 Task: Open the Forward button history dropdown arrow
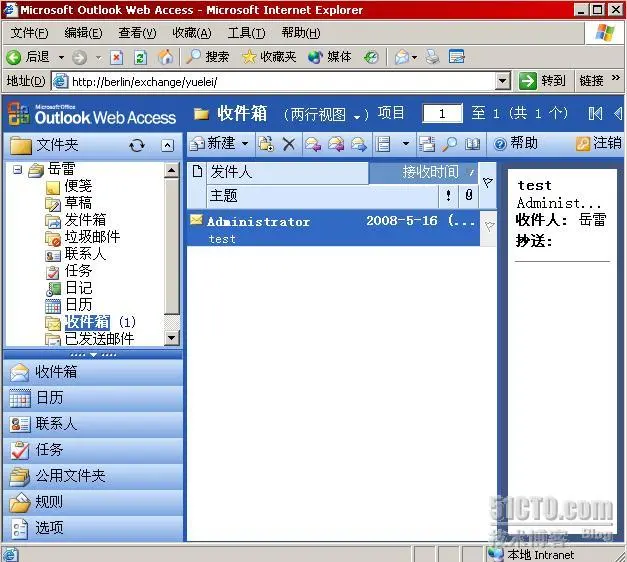pos(98,58)
